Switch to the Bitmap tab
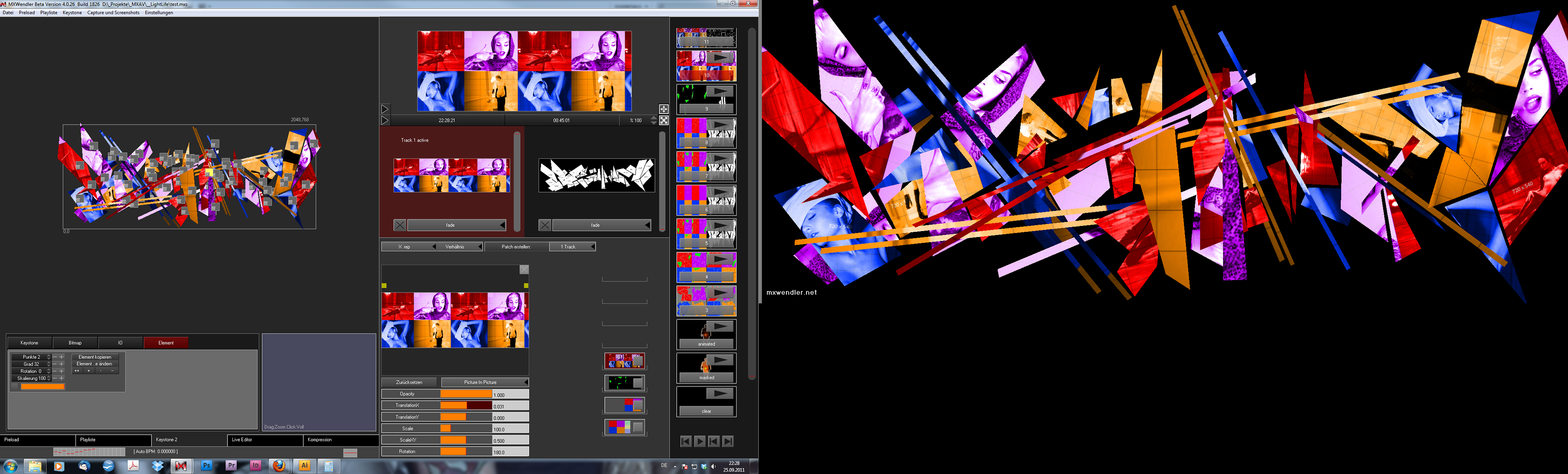The image size is (1568, 474). point(75,343)
